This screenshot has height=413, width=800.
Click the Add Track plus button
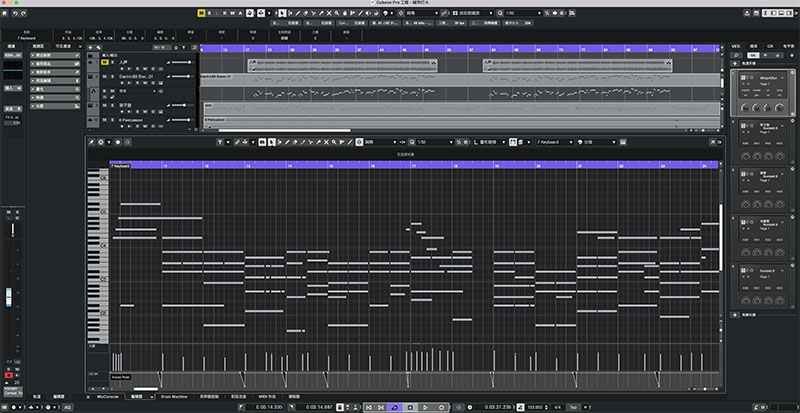coord(91,47)
